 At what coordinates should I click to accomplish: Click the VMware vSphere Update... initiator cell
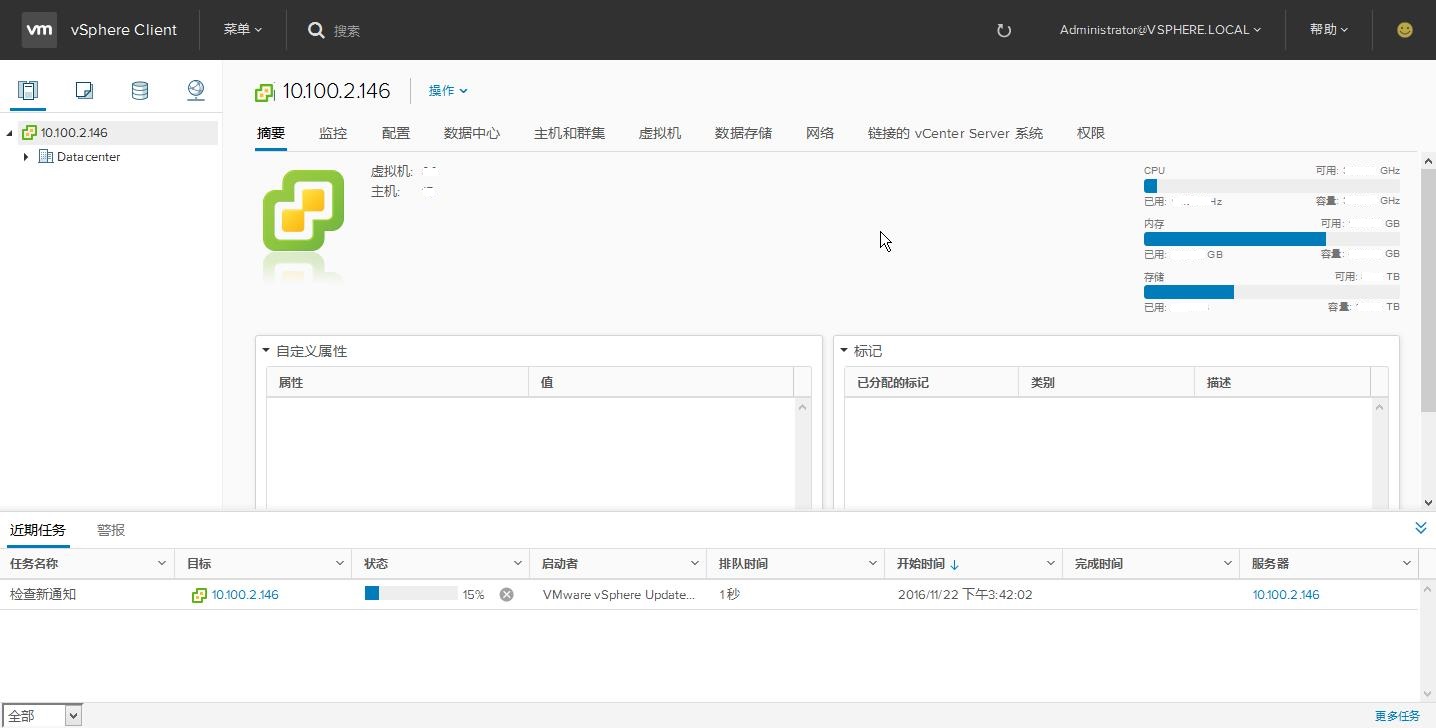click(x=619, y=594)
